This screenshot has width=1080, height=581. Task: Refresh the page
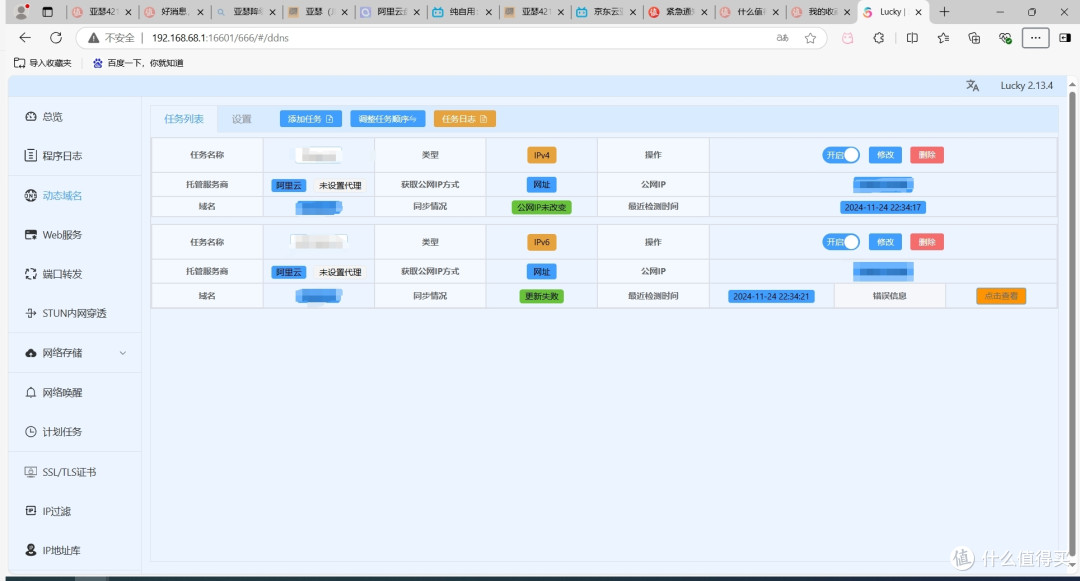click(x=56, y=38)
